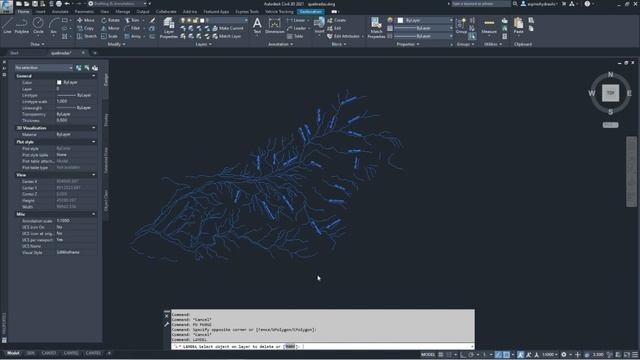Toggle the highlighted polar tracking status bar button
The height and width of the screenshot is (360, 640).
click(498, 355)
